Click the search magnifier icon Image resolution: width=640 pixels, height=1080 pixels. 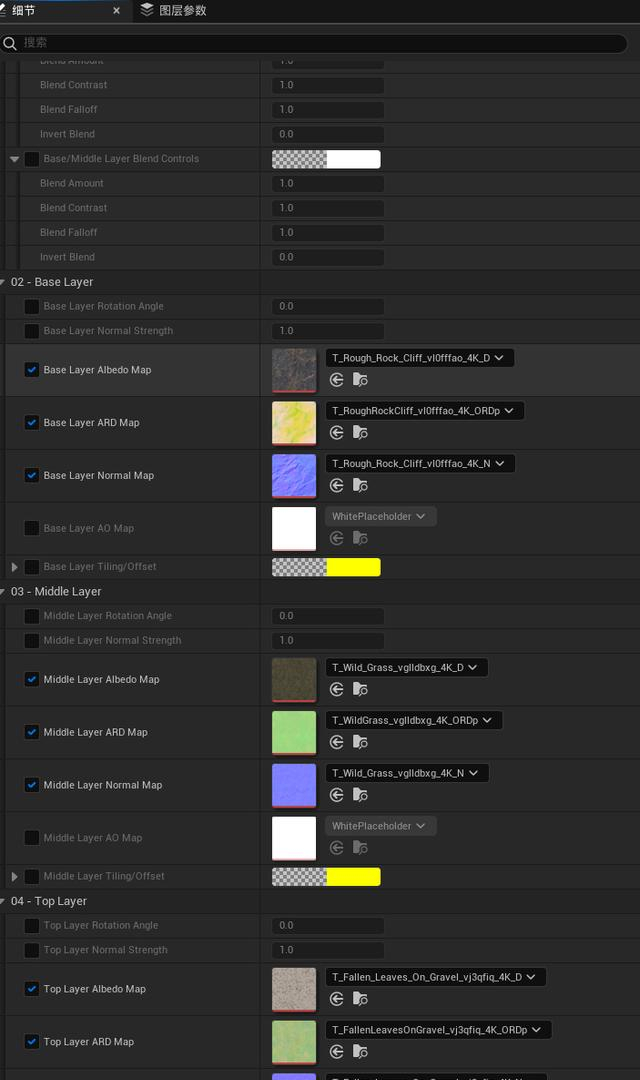tap(10, 43)
